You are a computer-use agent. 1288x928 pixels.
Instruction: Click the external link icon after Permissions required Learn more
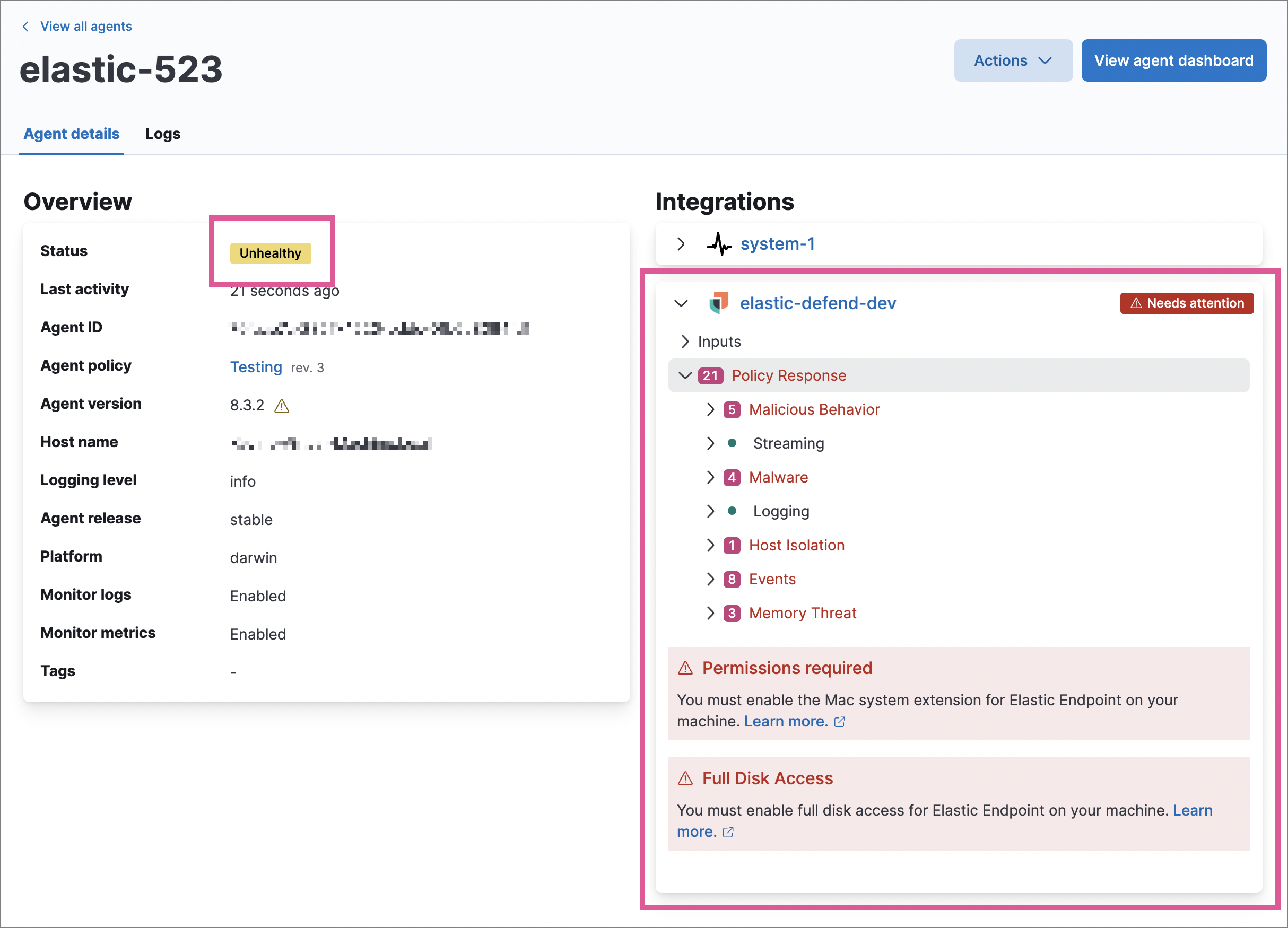coord(840,722)
